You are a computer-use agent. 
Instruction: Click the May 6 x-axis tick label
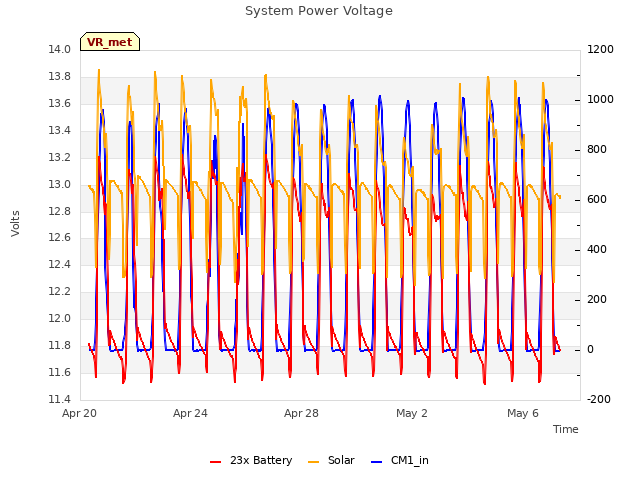523,413
